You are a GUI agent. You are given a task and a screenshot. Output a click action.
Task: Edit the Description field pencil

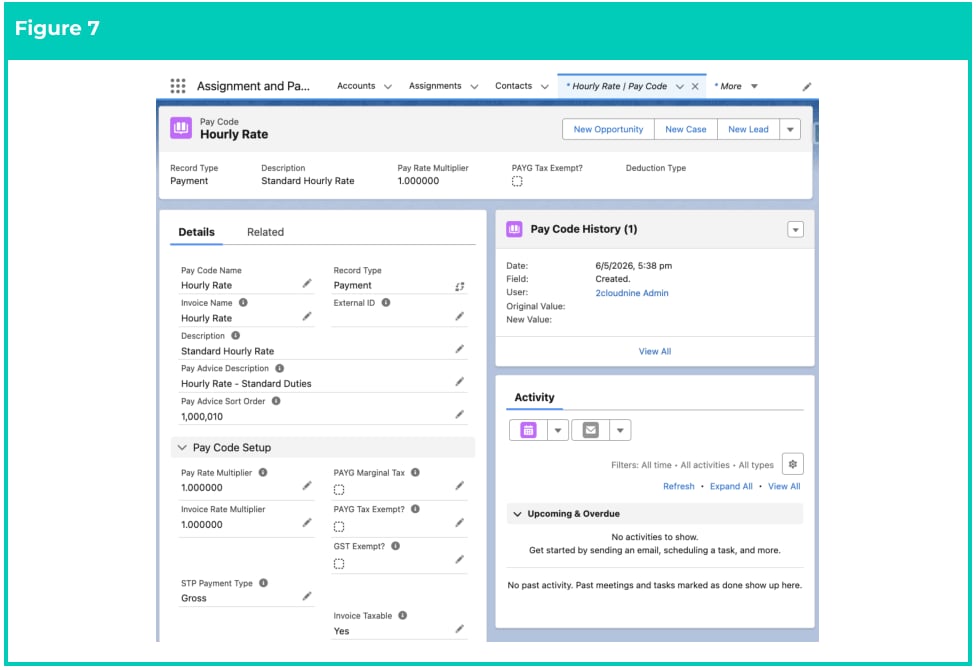(x=459, y=349)
